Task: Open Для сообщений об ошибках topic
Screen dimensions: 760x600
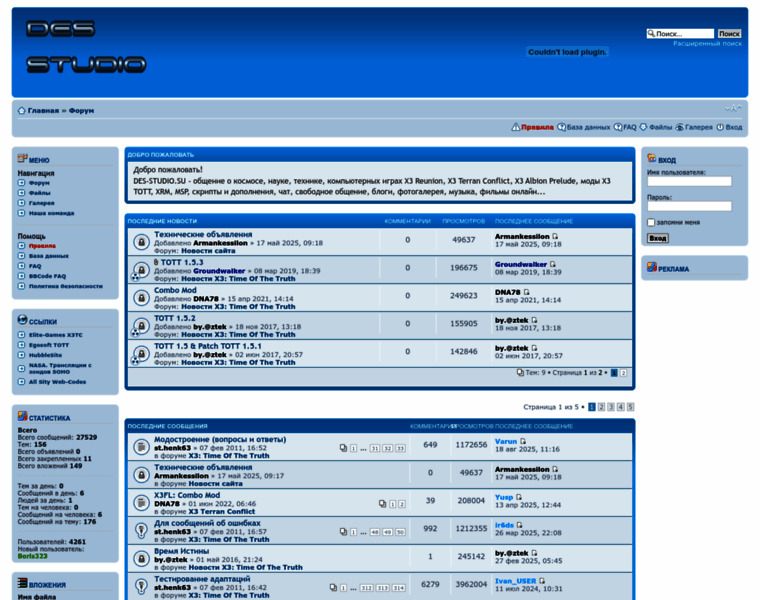Action: pyautogui.click(x=207, y=523)
